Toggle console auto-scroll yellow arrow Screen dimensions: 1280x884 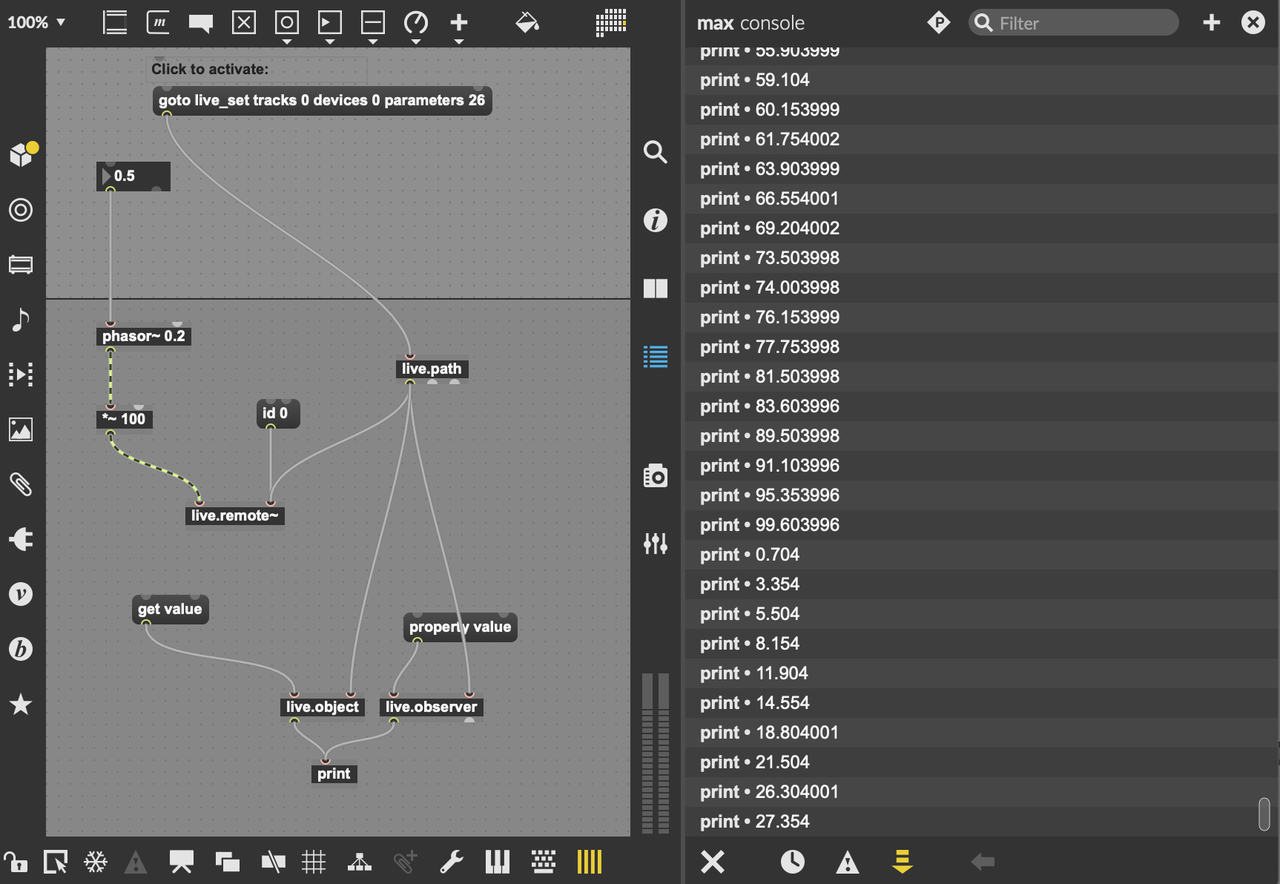tap(902, 861)
